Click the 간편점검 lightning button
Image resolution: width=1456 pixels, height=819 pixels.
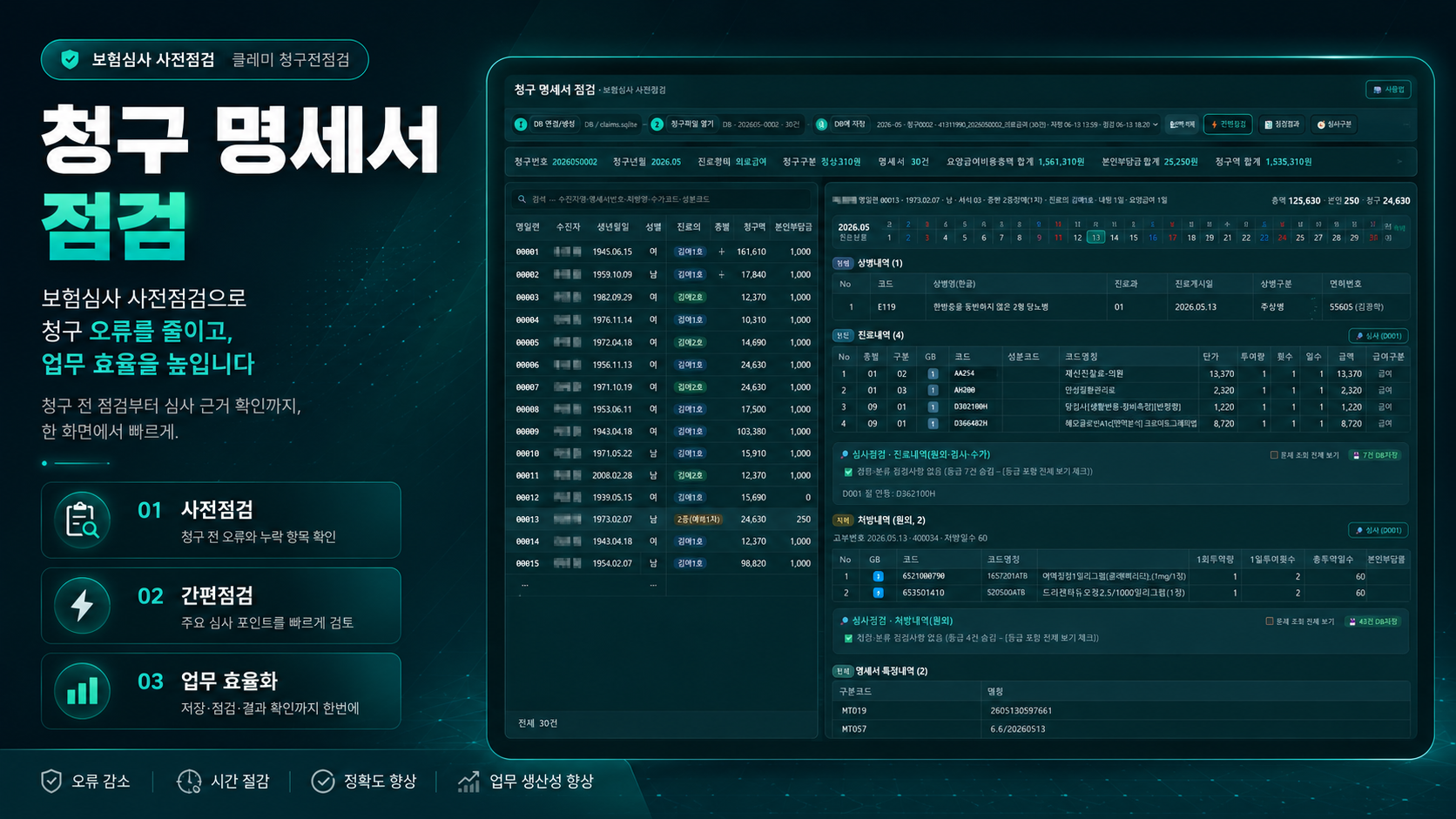(x=1228, y=124)
